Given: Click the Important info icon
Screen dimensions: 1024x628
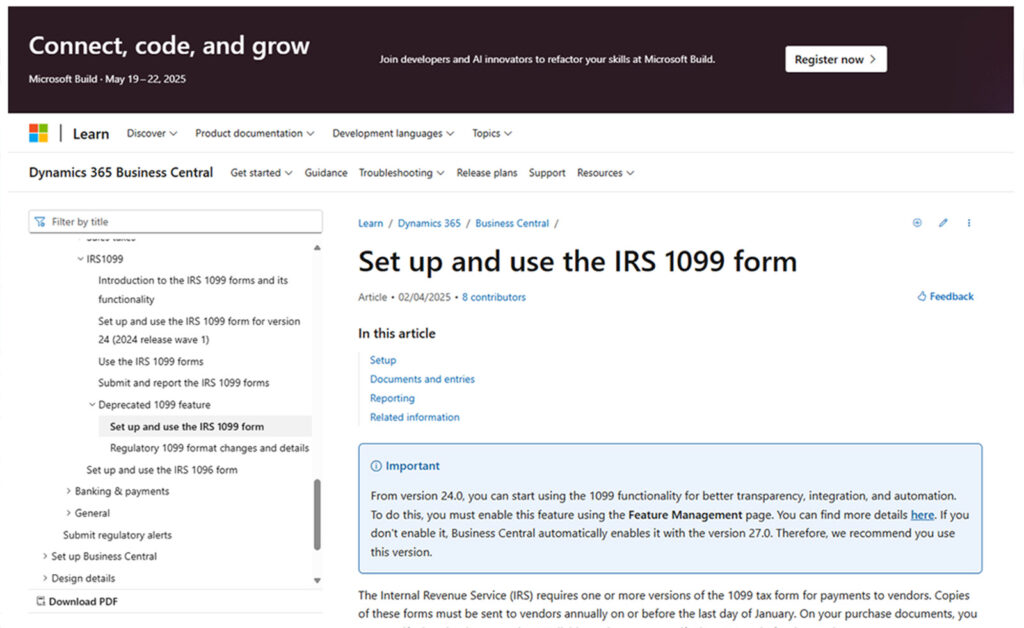Looking at the screenshot, I should click(x=376, y=466).
